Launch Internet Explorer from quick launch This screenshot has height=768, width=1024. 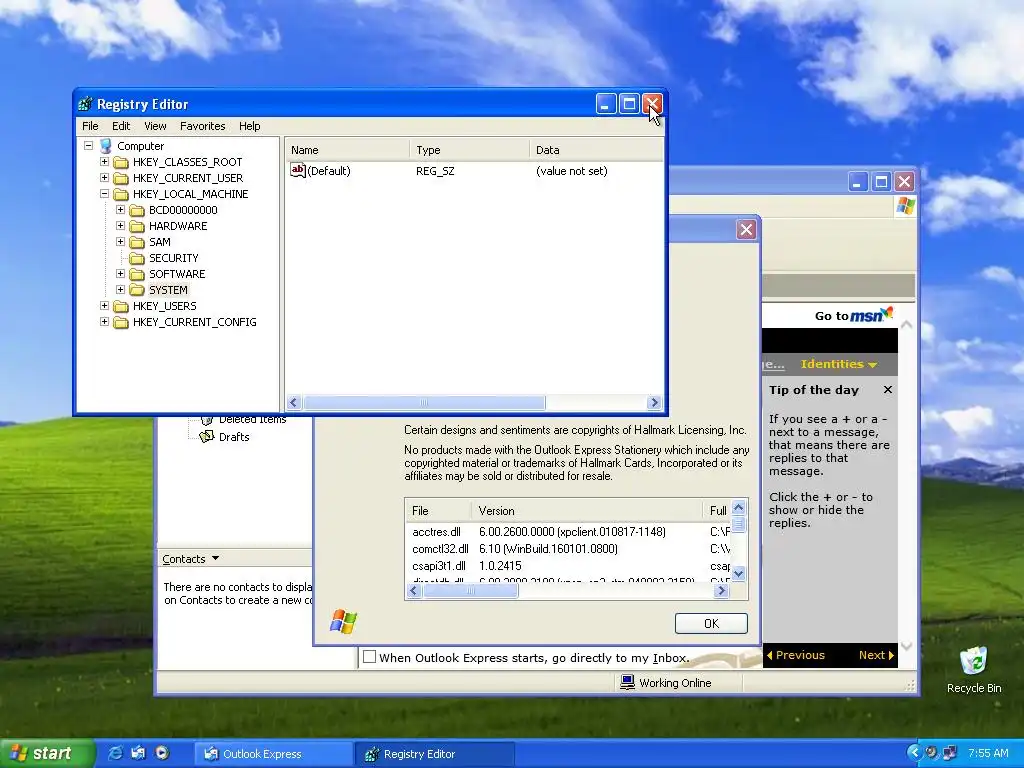[x=115, y=753]
